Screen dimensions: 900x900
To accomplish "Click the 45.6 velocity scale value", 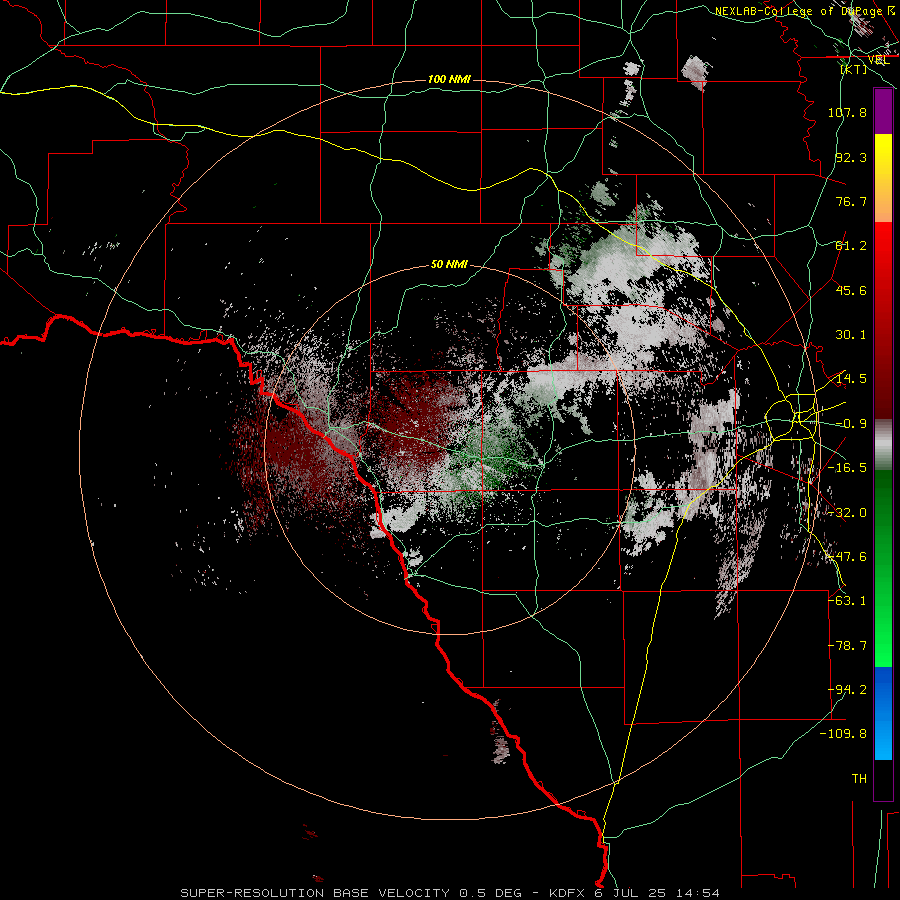I will pos(851,290).
